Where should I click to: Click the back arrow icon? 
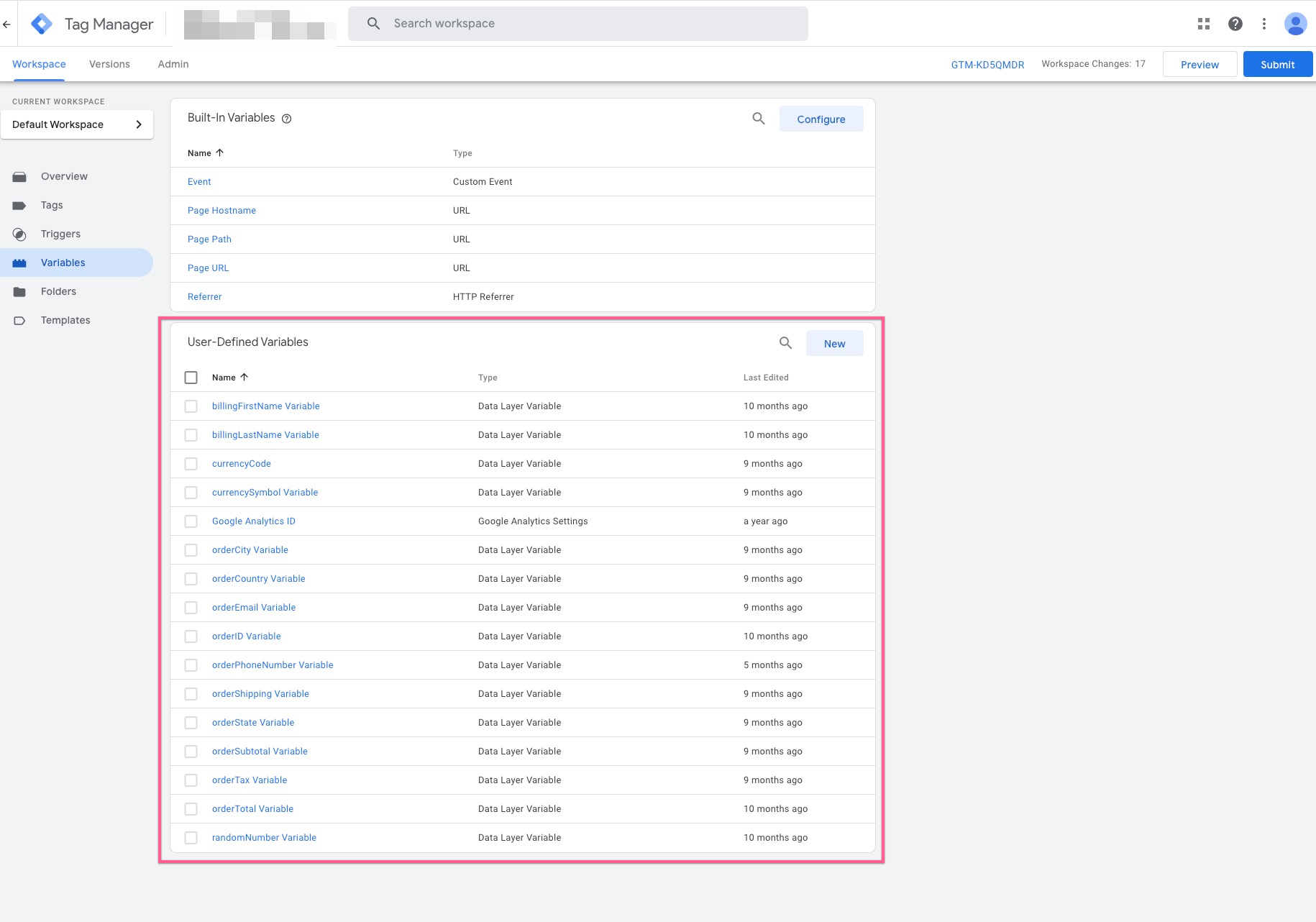pos(6,24)
